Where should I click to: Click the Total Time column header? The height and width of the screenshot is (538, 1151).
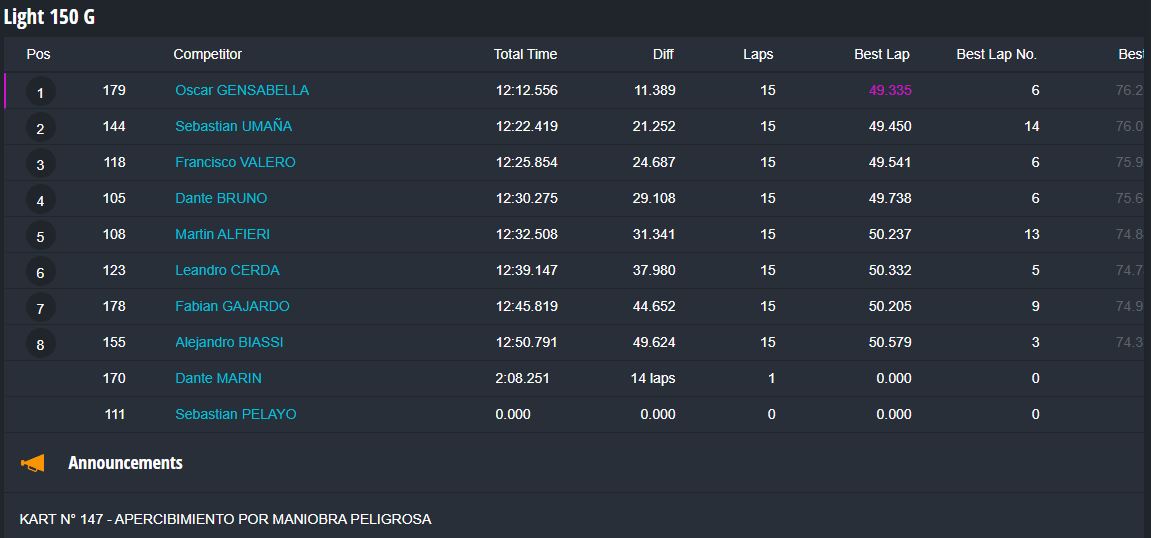pos(525,54)
